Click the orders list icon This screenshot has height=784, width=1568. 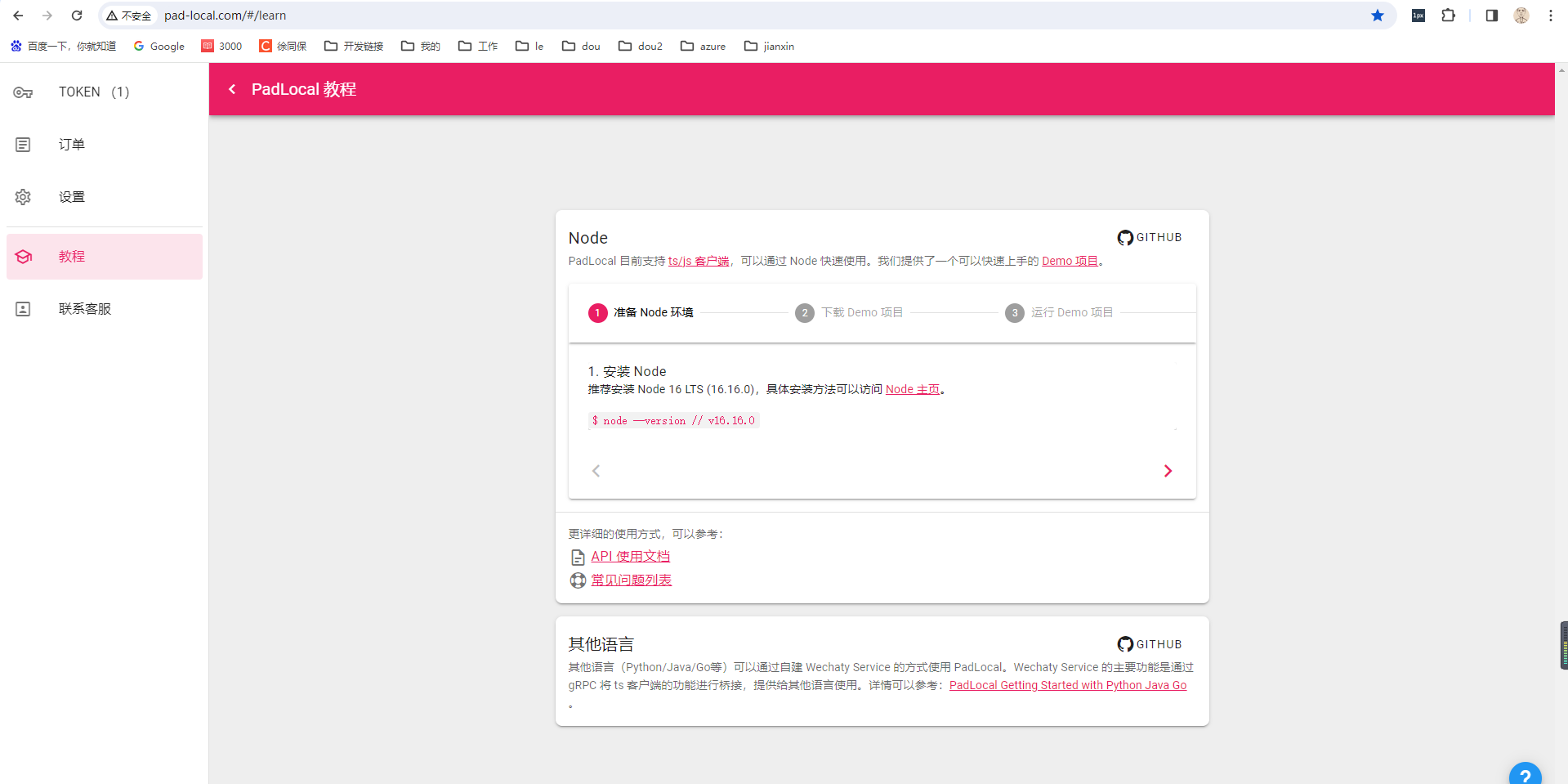[x=23, y=145]
